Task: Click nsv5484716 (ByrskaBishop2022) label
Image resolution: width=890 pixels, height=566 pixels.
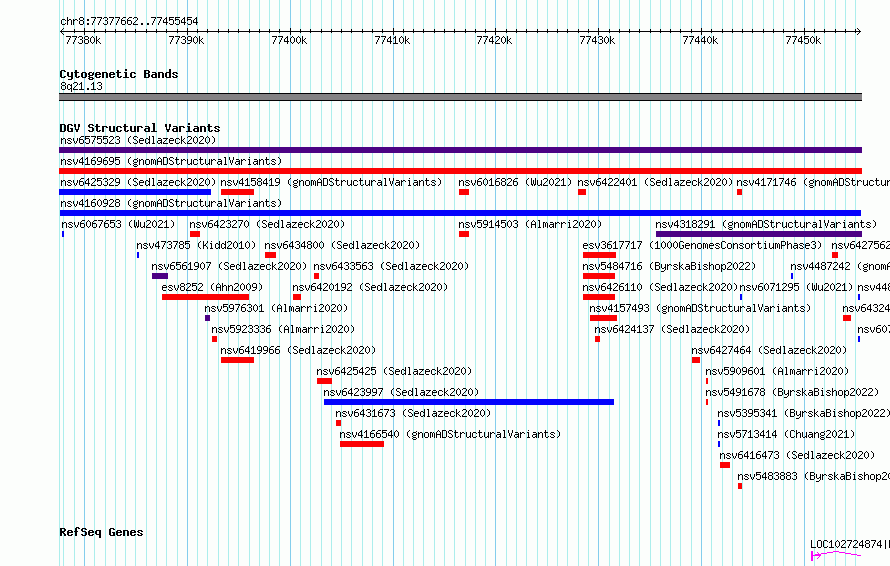Action: (x=669, y=266)
